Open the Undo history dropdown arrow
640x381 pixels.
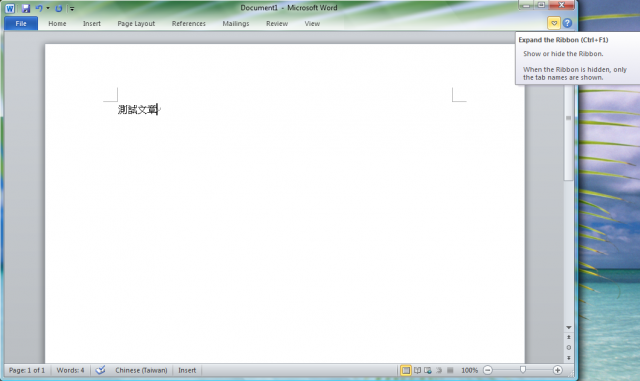(x=48, y=8)
